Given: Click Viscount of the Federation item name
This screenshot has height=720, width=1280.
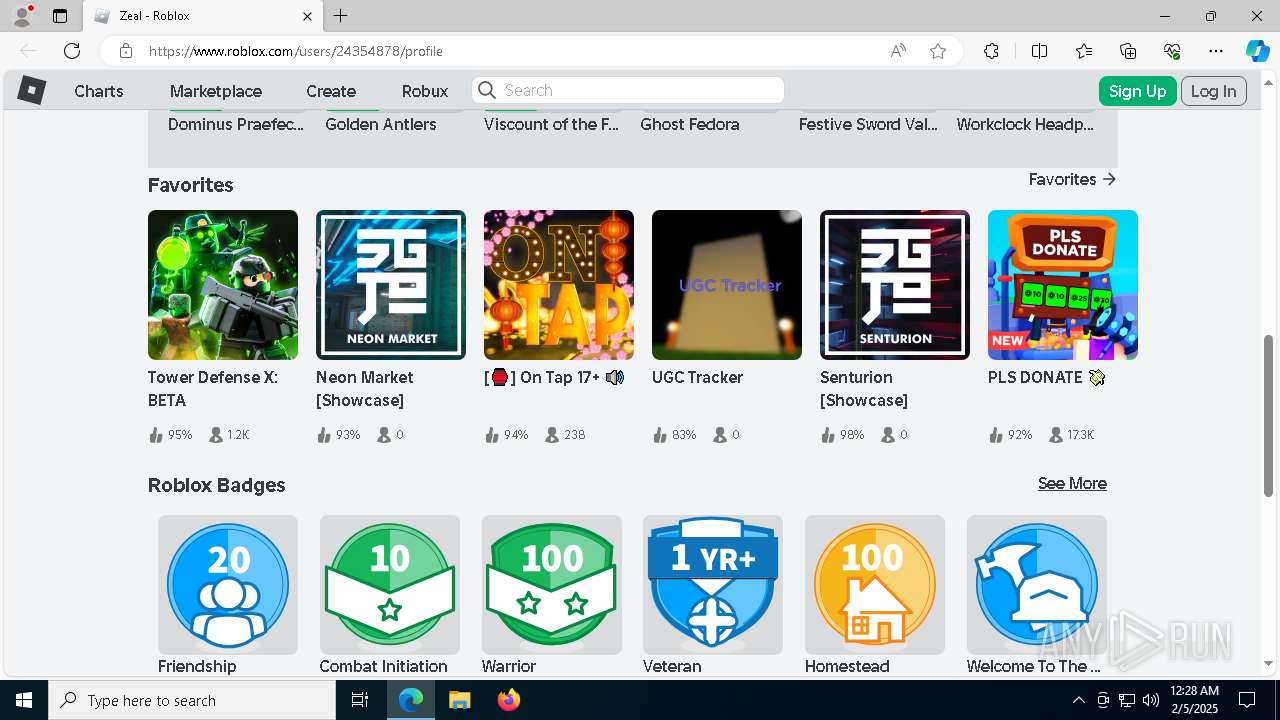Looking at the screenshot, I should pyautogui.click(x=552, y=124).
